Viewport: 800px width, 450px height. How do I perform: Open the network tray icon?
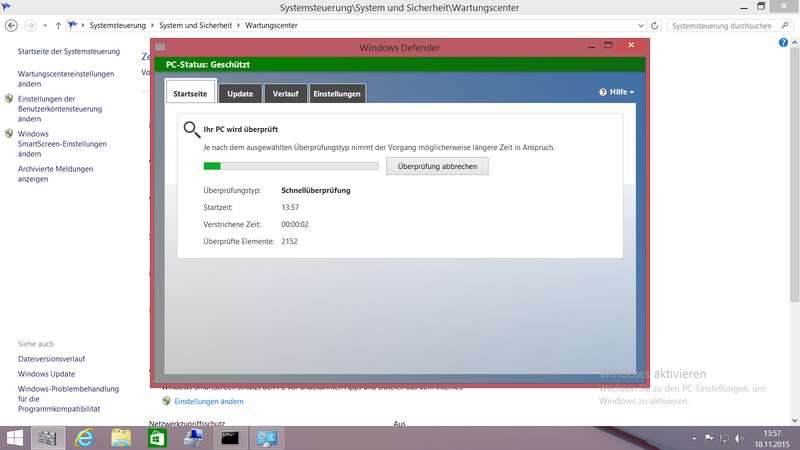724,438
